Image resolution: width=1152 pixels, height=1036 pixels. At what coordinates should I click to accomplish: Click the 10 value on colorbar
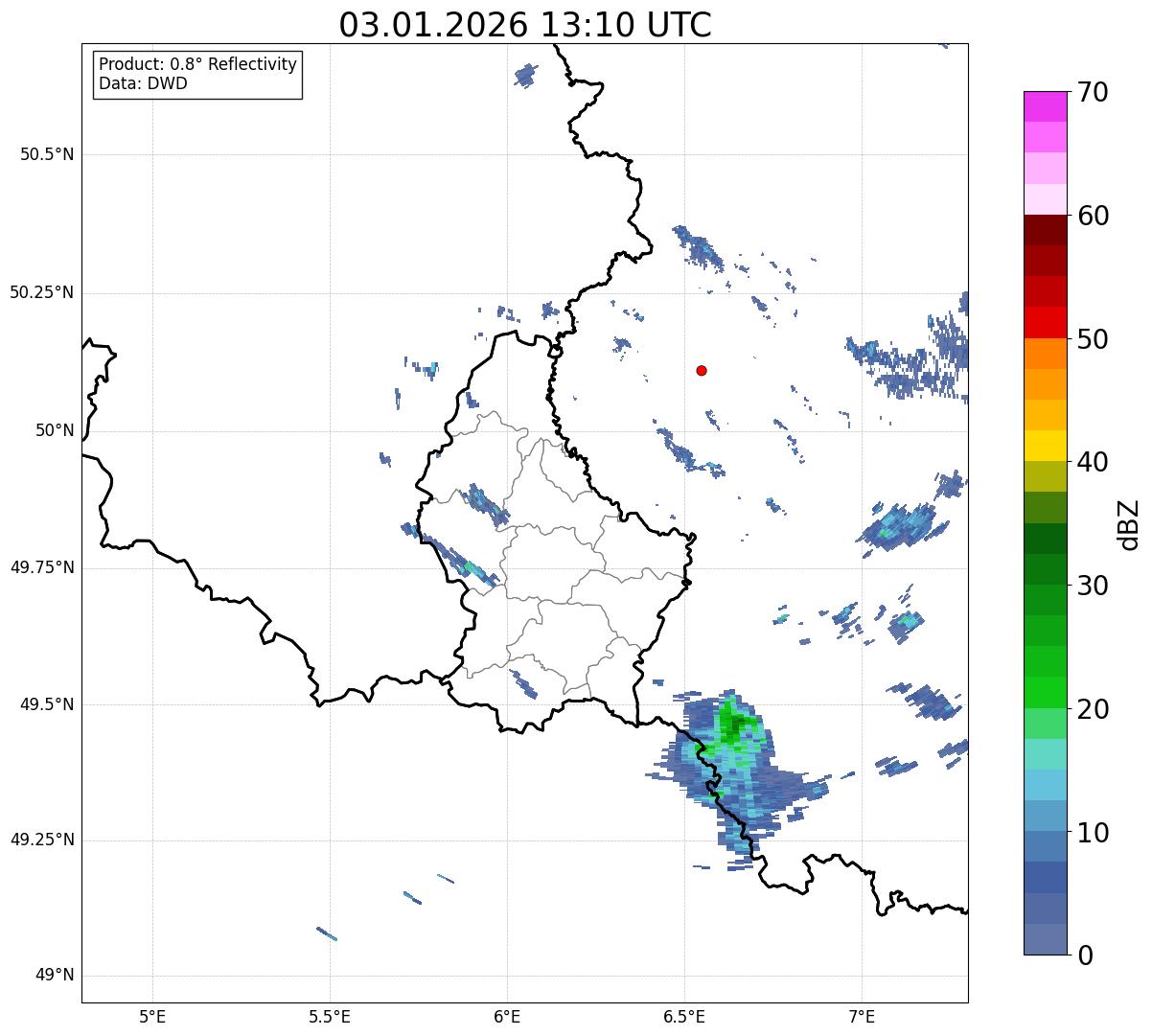tap(1094, 832)
